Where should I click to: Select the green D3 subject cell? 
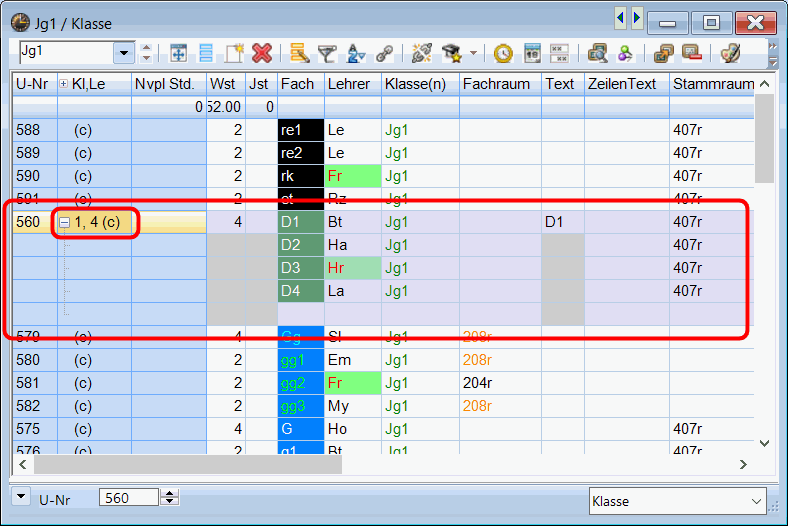click(x=300, y=268)
